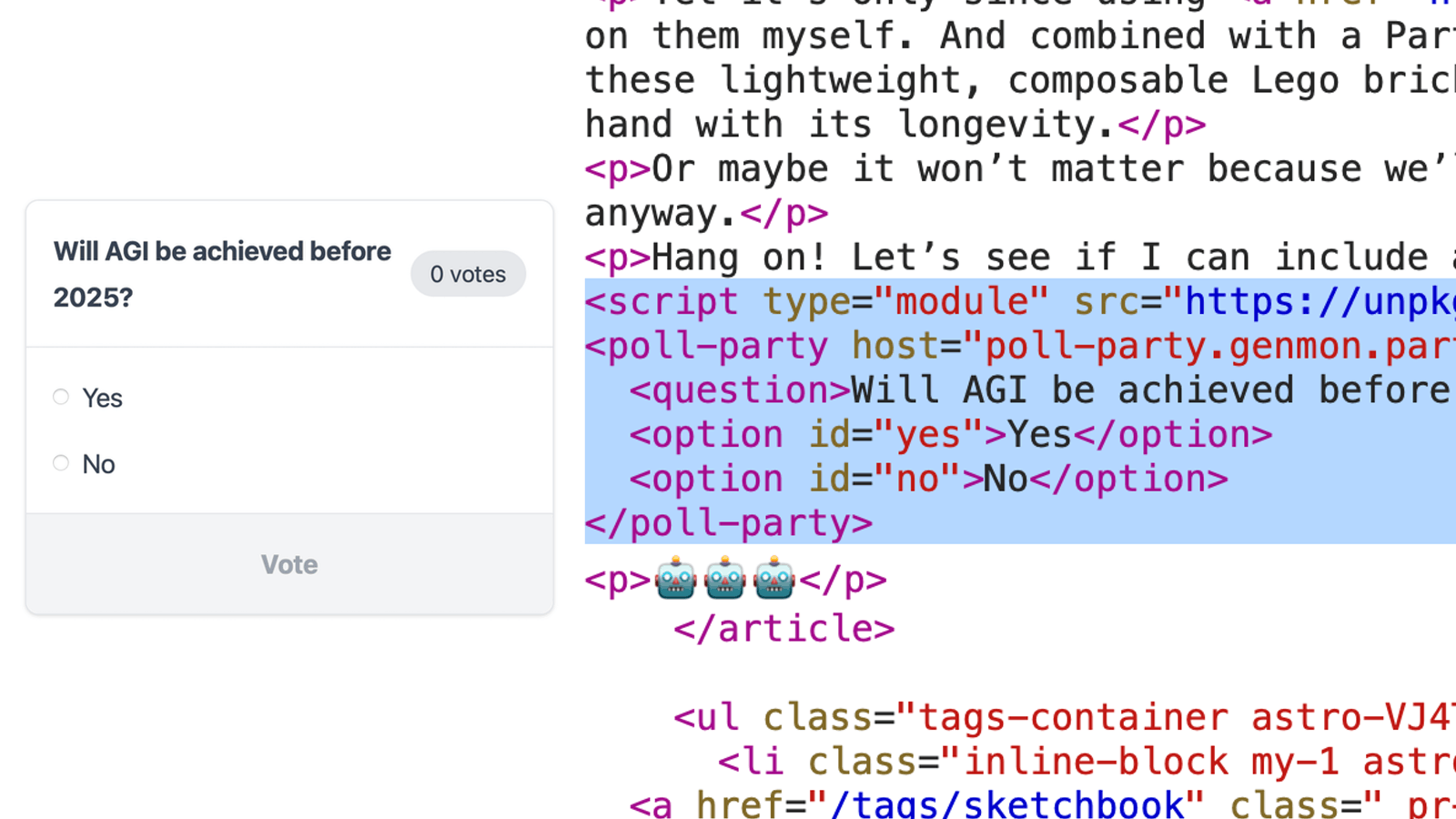Click the closing </poll-party> tag
The width and height of the screenshot is (1456, 819).
pos(729,523)
